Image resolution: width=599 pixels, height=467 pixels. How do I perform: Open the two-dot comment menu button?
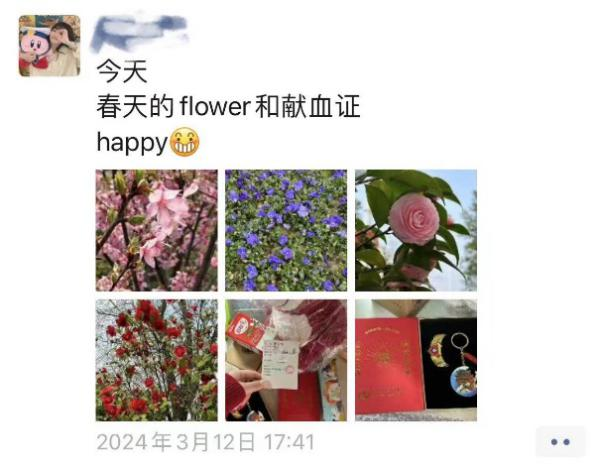pos(560,442)
